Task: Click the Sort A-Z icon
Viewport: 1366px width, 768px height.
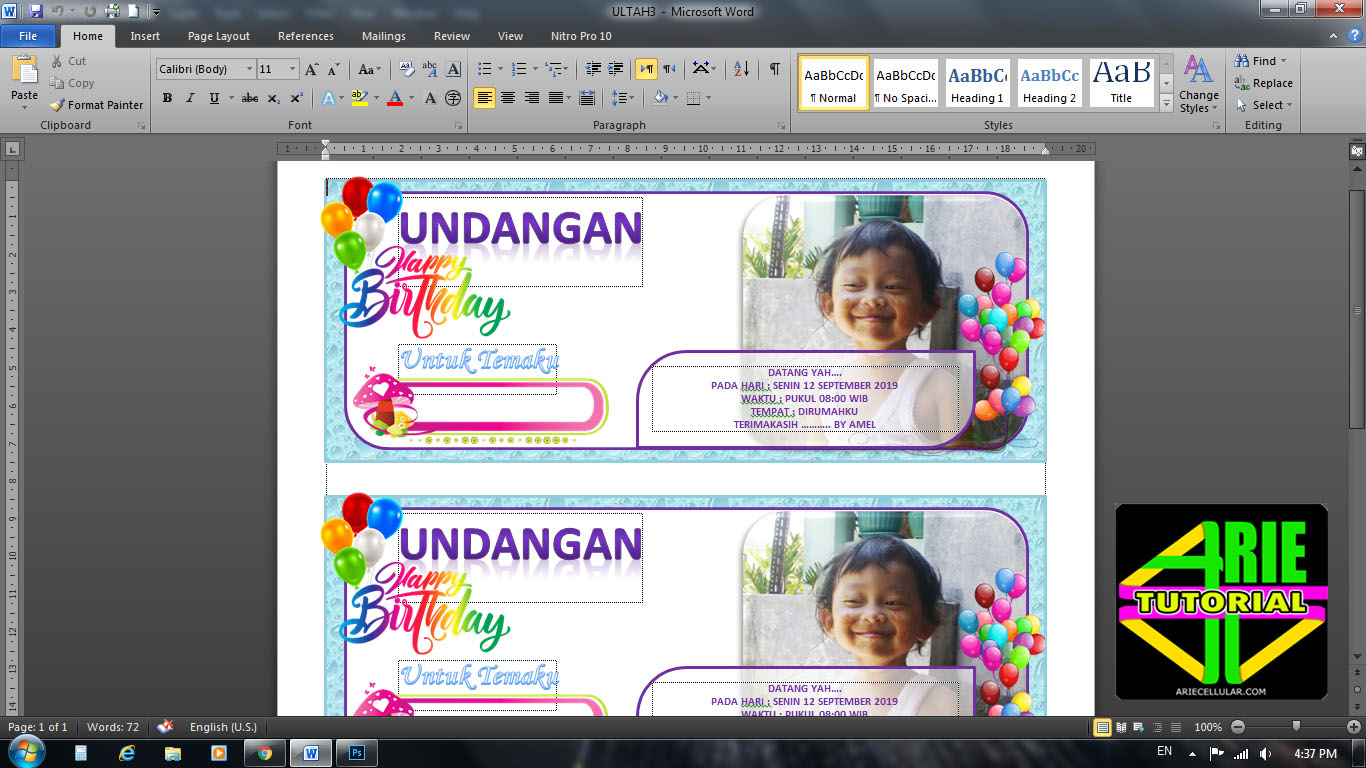Action: coord(741,69)
